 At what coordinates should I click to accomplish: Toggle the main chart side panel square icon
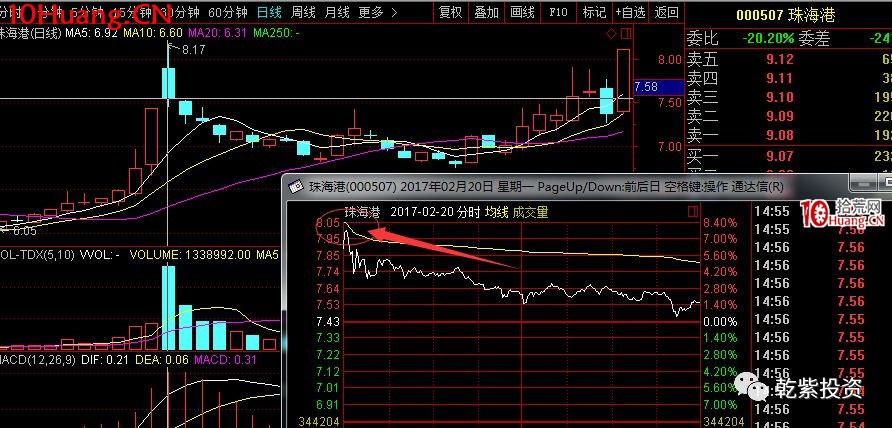pyautogui.click(x=626, y=34)
